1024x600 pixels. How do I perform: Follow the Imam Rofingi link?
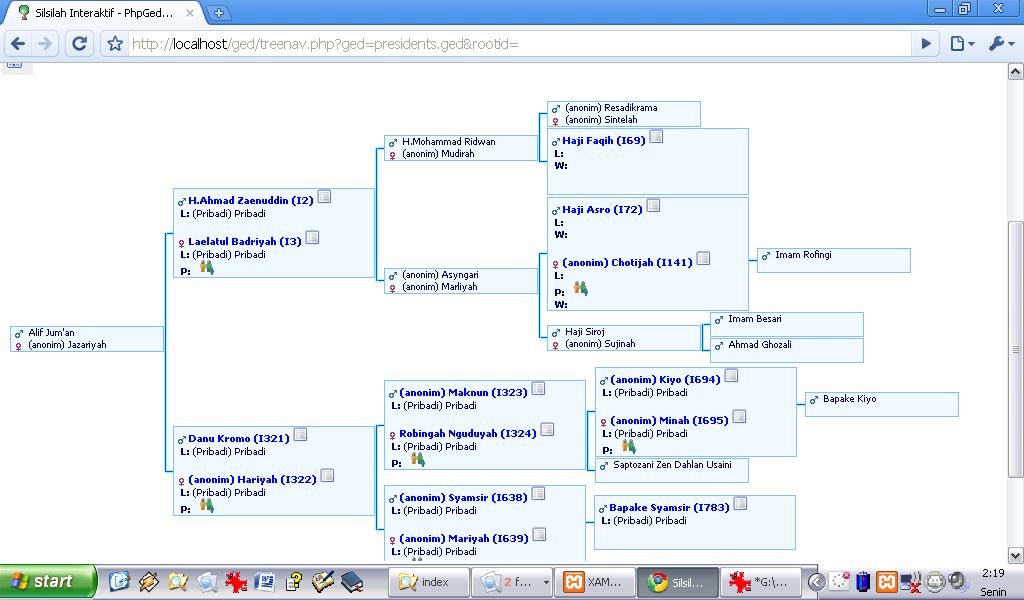805,255
